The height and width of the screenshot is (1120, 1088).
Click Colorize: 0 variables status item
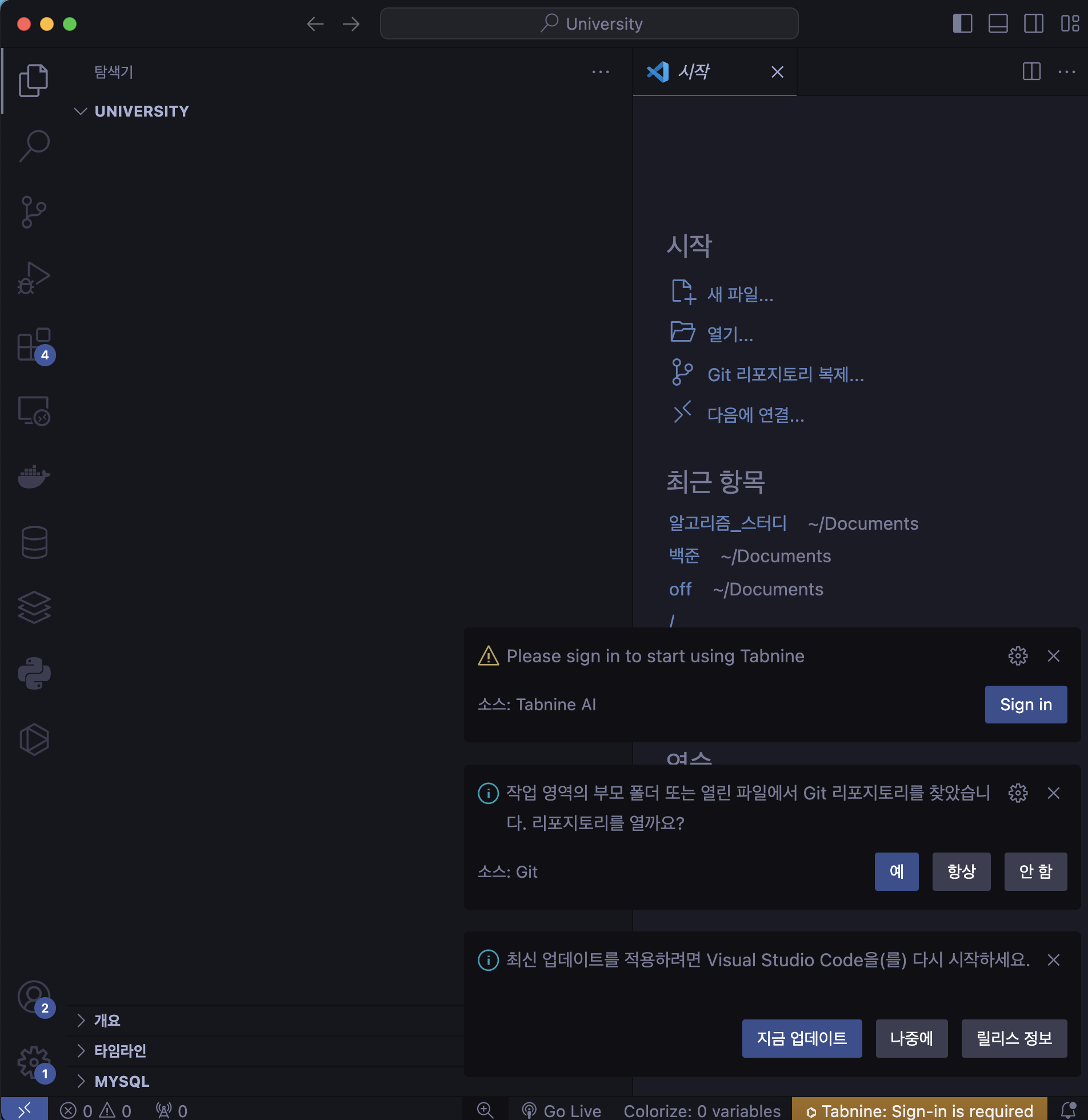[702, 1110]
